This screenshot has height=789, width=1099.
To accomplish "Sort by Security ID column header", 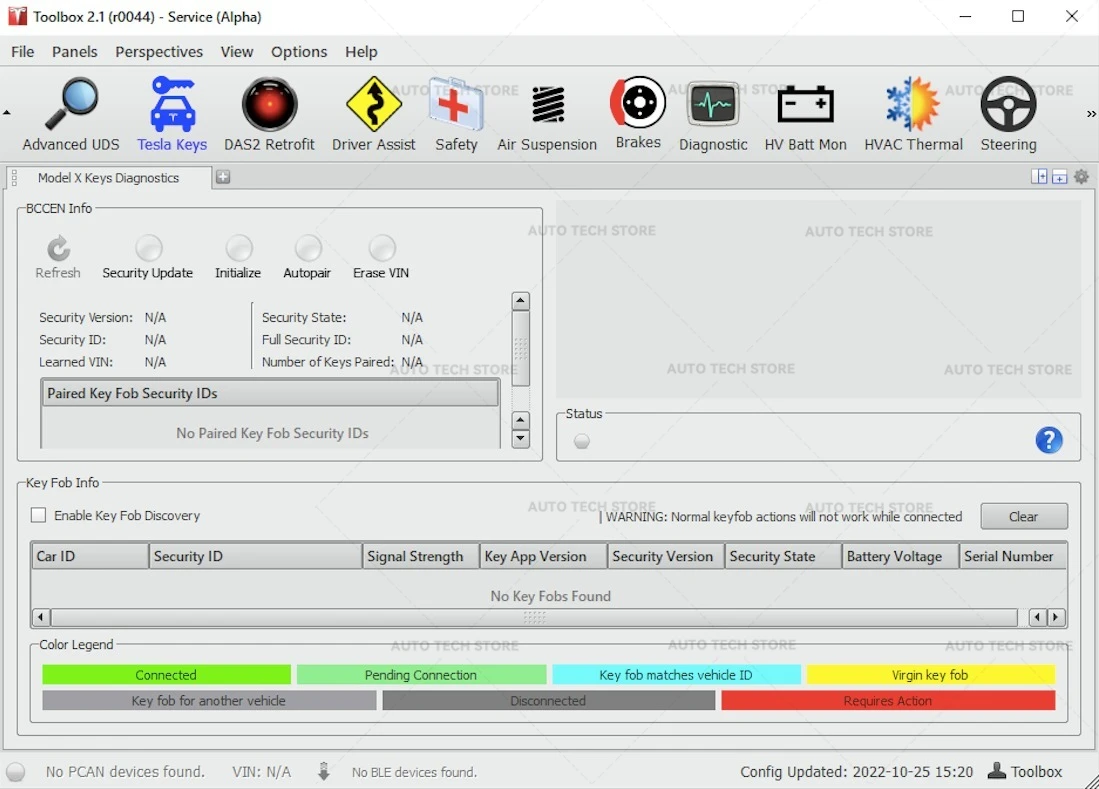I will (255, 556).
